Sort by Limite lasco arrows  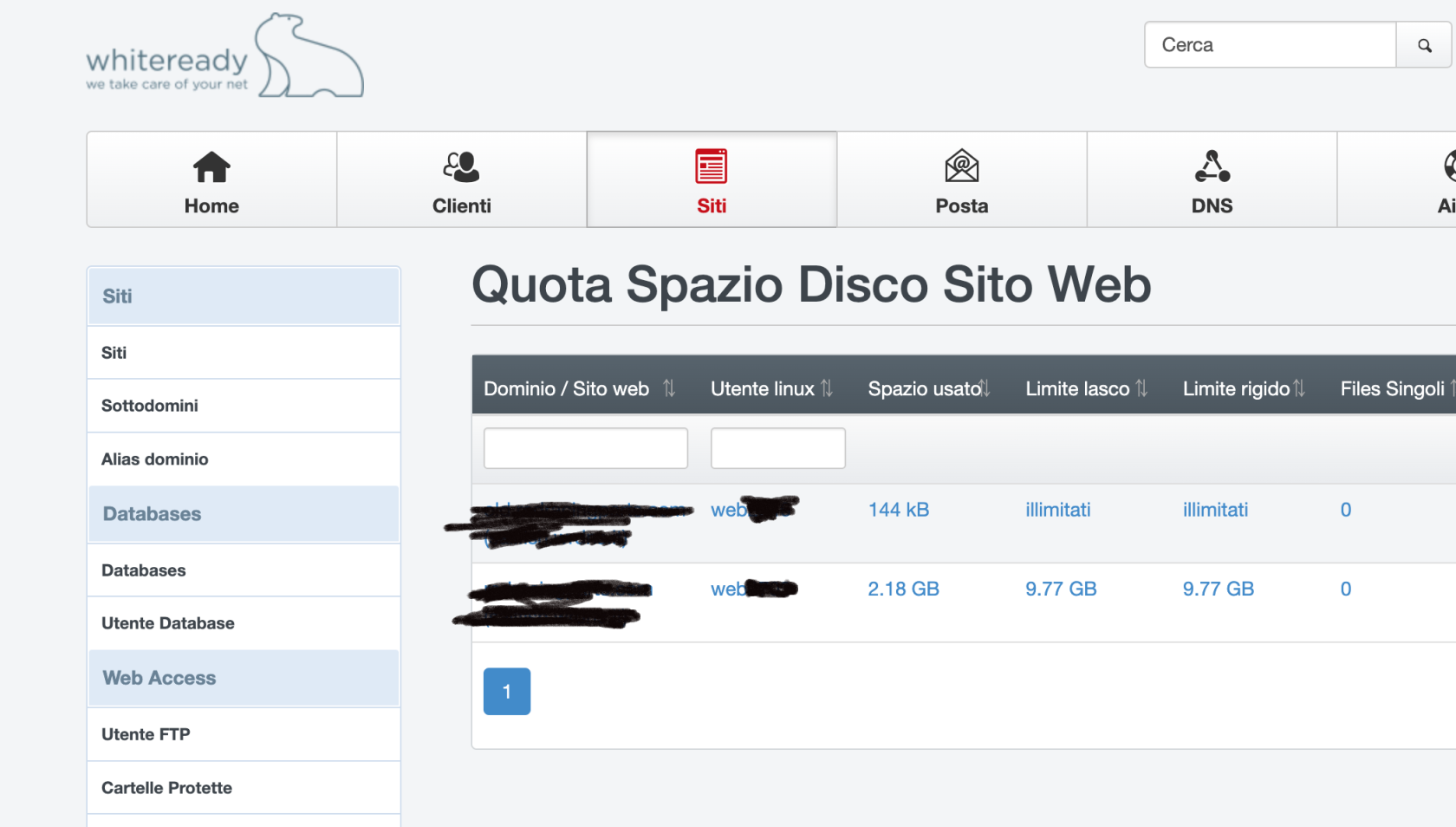tap(1141, 388)
